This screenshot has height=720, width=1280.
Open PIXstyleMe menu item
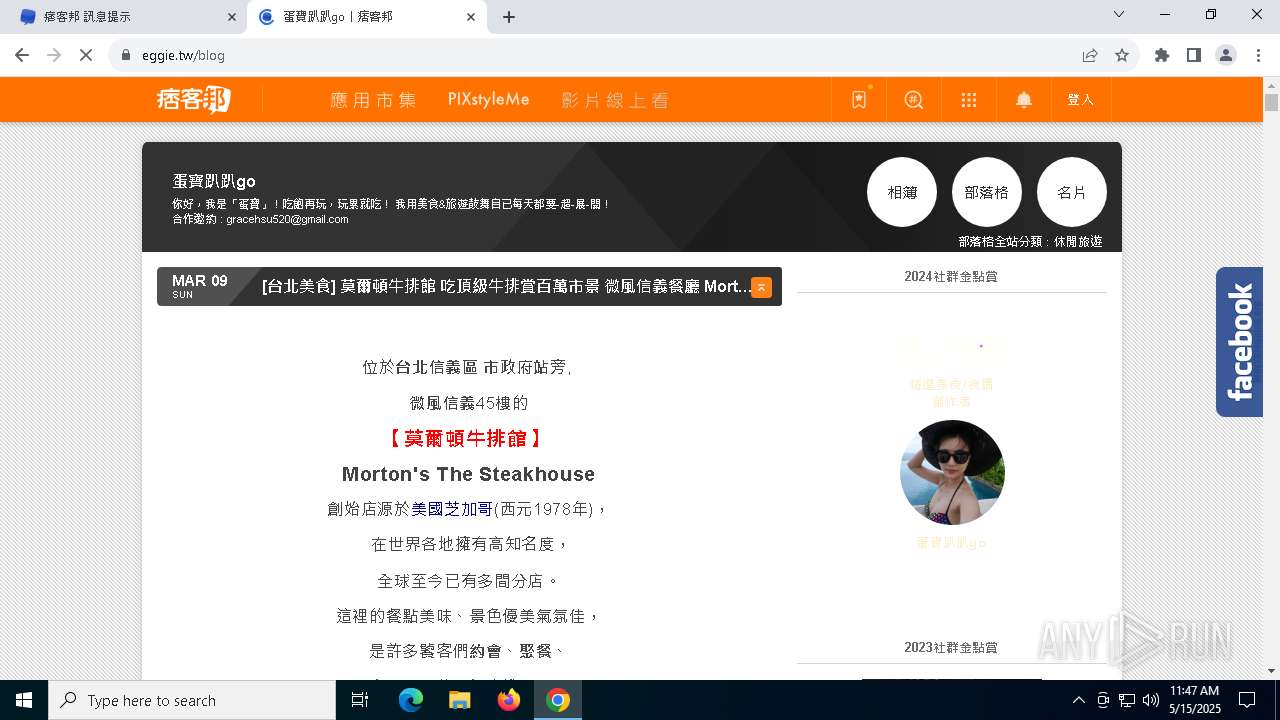pyautogui.click(x=488, y=100)
